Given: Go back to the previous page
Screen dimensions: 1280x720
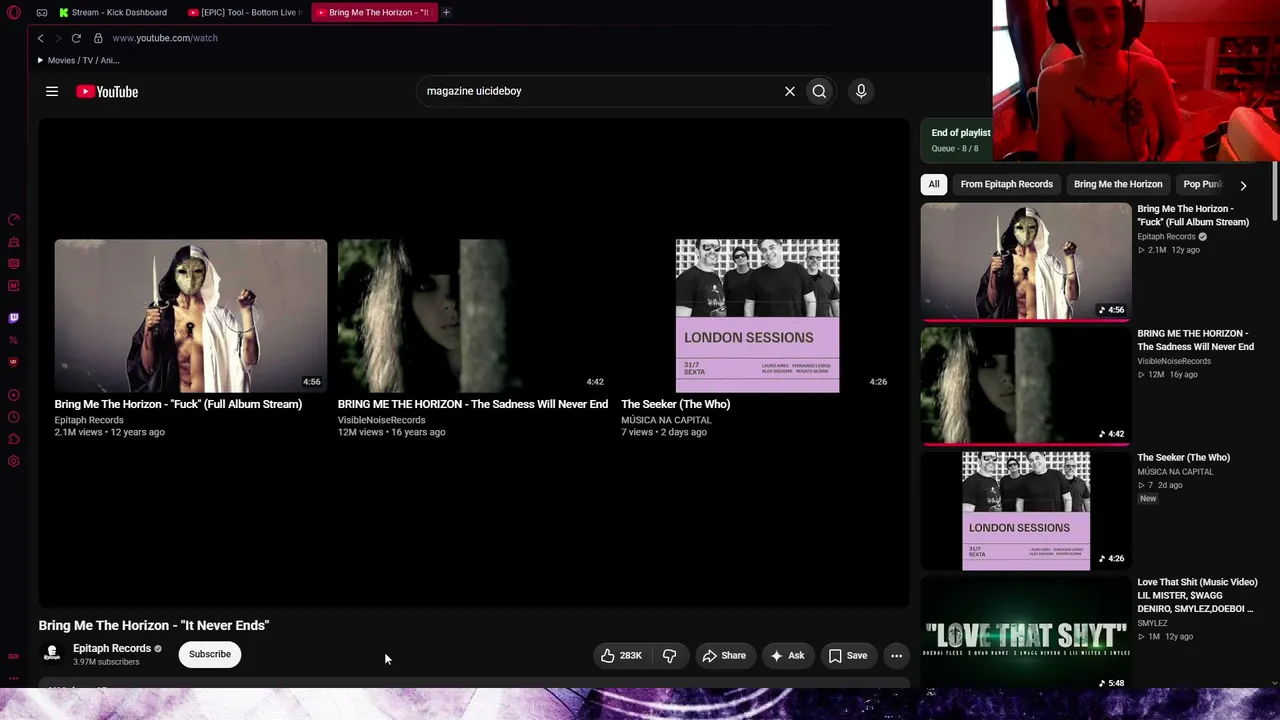Looking at the screenshot, I should click(40, 38).
